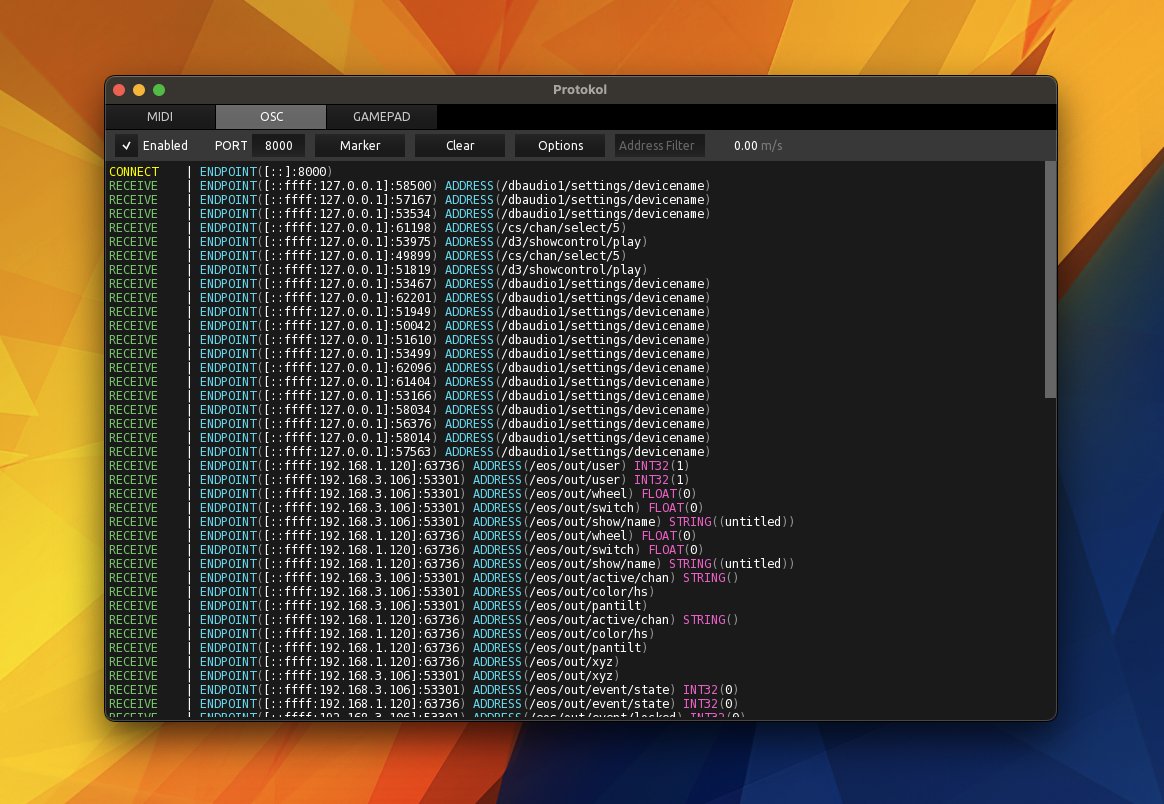Switch to the MIDI tab
The width and height of the screenshot is (1164, 804).
point(160,117)
